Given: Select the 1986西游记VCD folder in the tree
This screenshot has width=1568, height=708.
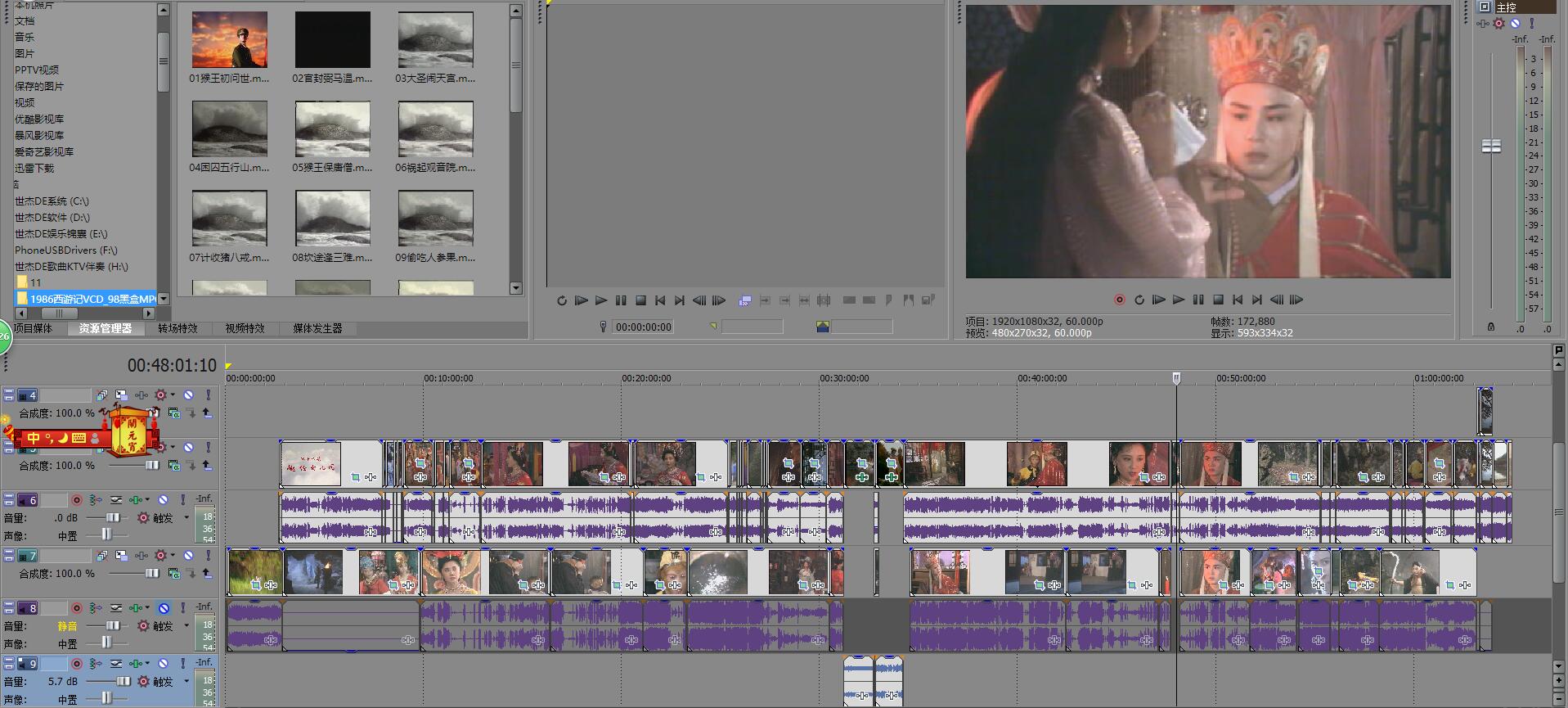Looking at the screenshot, I should coord(86,299).
